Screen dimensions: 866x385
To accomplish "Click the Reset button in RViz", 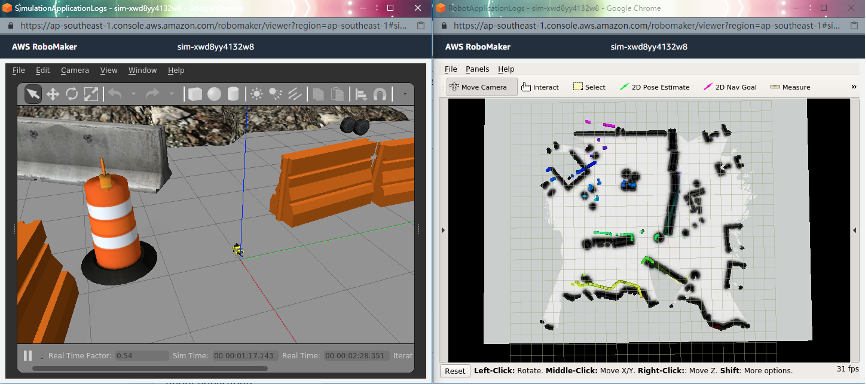I will [455, 371].
